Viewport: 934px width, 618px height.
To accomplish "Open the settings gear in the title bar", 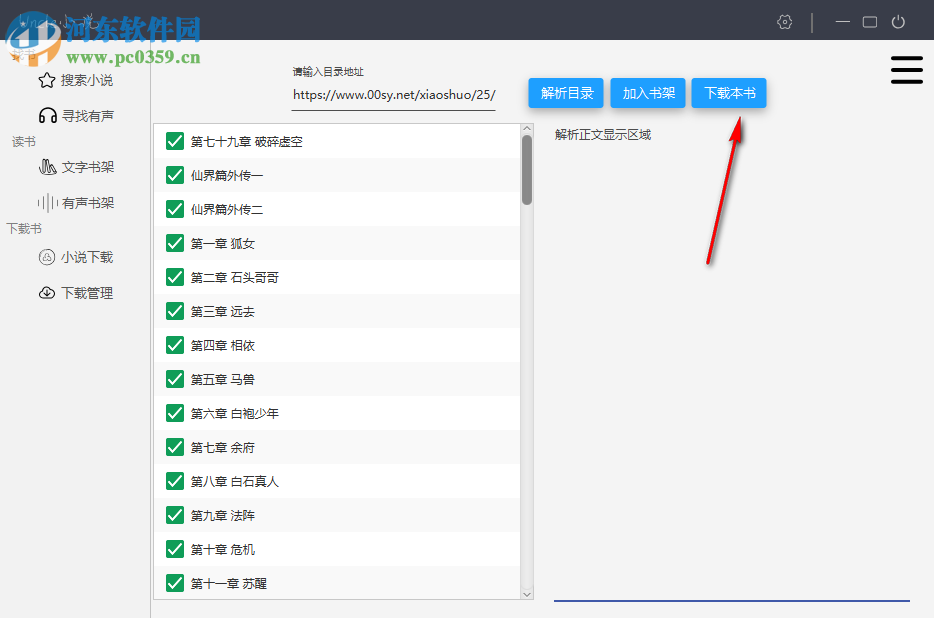I will click(x=784, y=21).
